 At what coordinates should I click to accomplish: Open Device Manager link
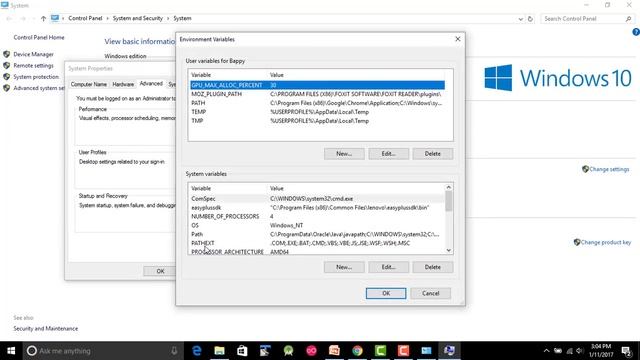pyautogui.click(x=33, y=54)
